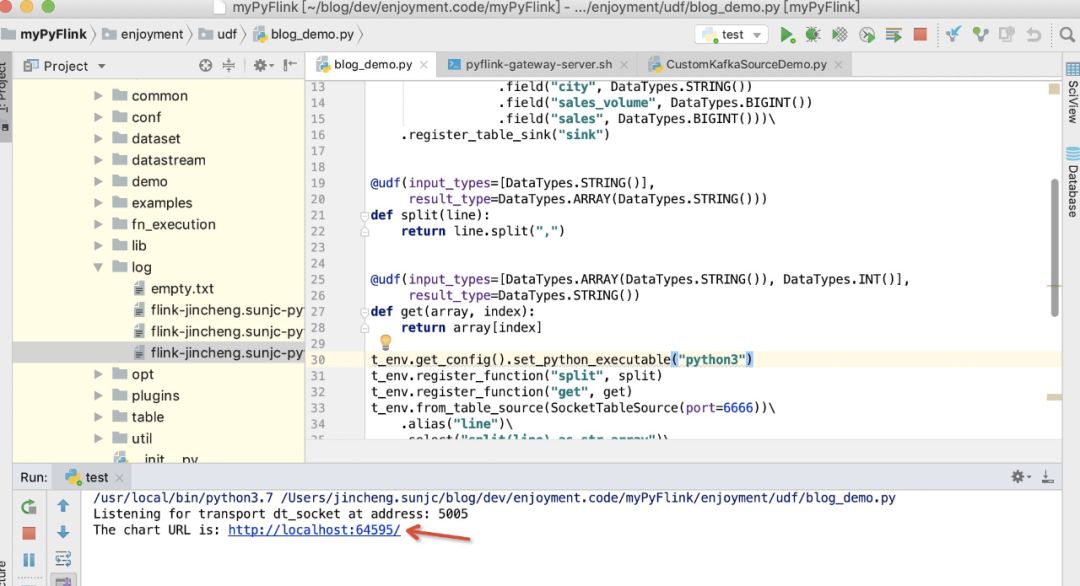Click the undo revert arrow icon
Screen dimensions: 1080x586
coord(1034,34)
